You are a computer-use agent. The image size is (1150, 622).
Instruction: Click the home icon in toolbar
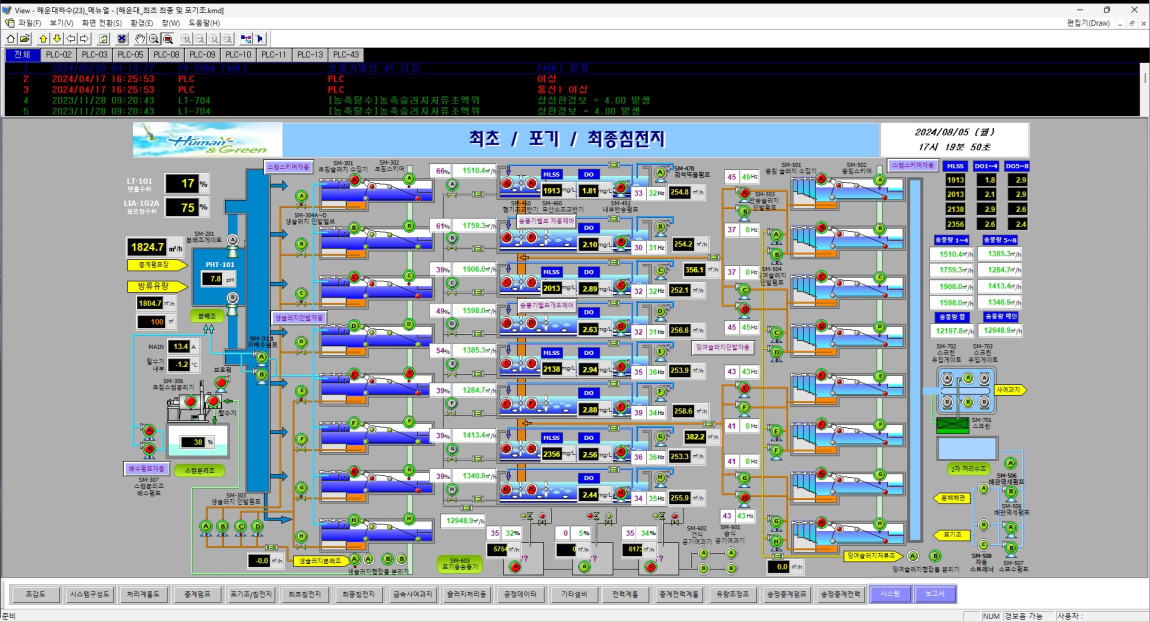[11, 38]
